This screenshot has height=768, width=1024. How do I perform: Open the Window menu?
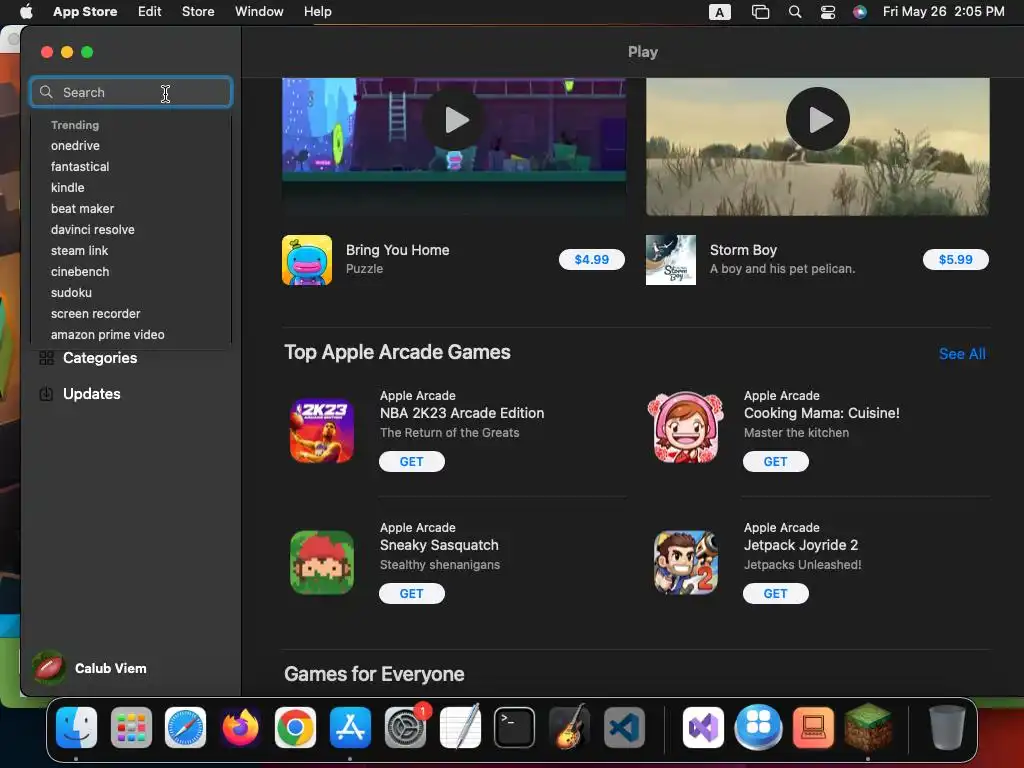click(259, 12)
